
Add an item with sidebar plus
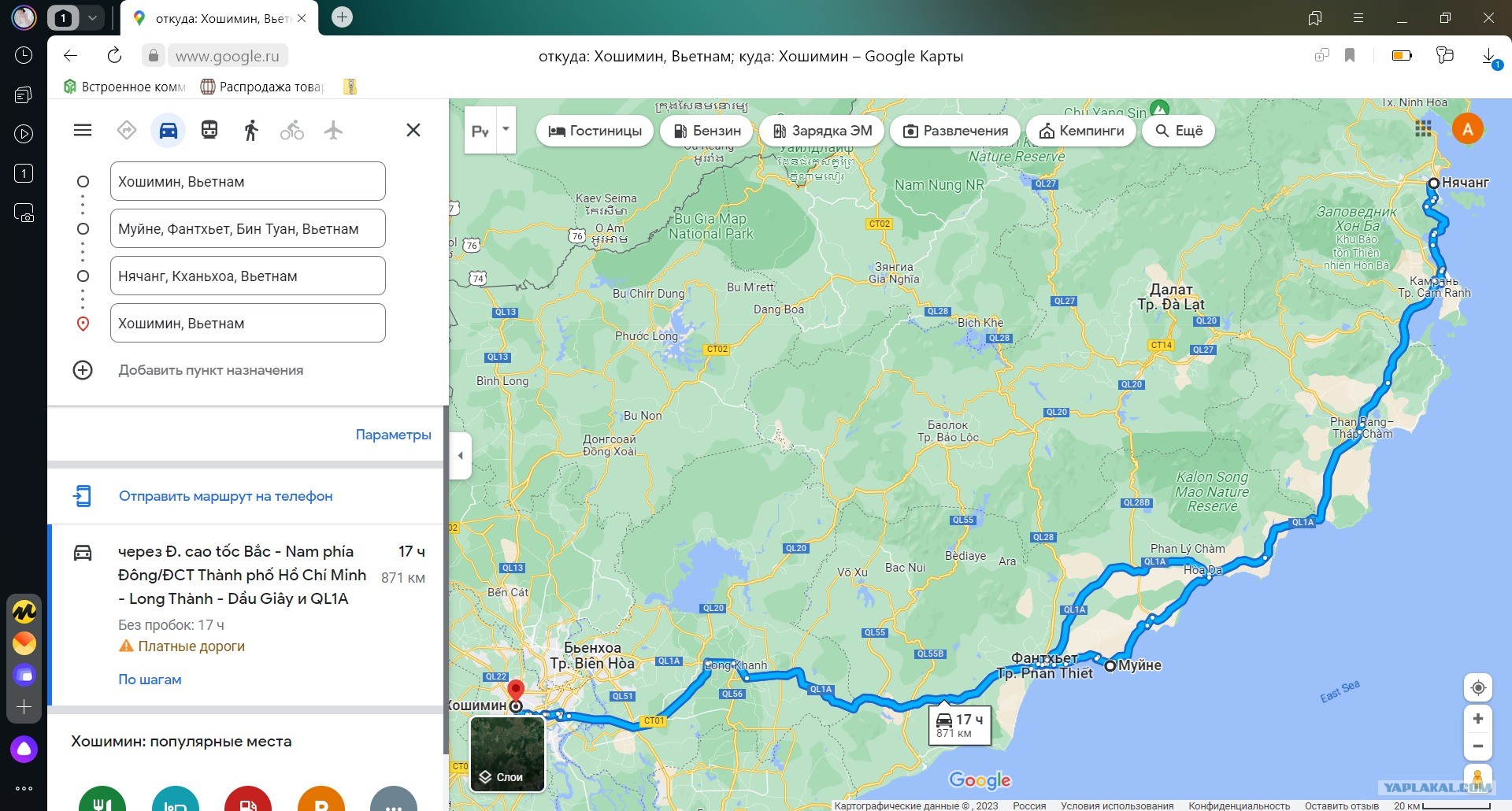coord(24,707)
